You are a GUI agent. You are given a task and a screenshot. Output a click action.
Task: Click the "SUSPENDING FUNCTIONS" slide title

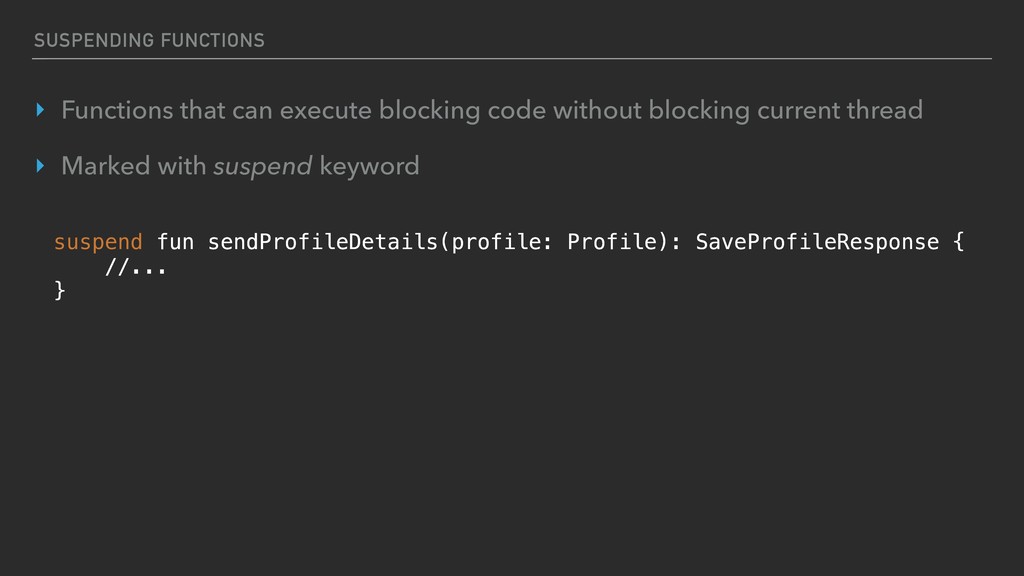[149, 40]
